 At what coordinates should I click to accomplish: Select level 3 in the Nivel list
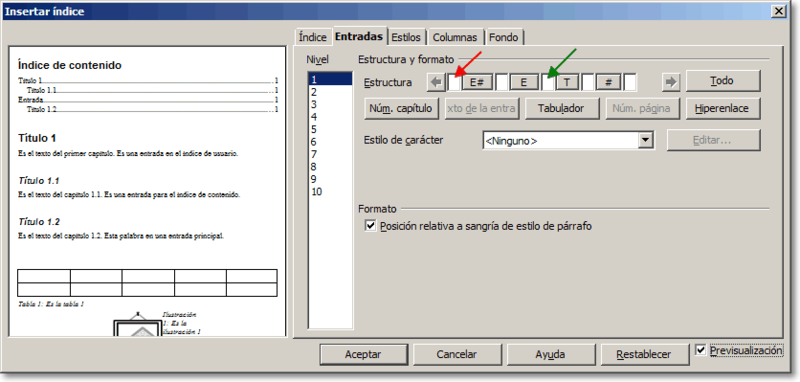point(330,105)
